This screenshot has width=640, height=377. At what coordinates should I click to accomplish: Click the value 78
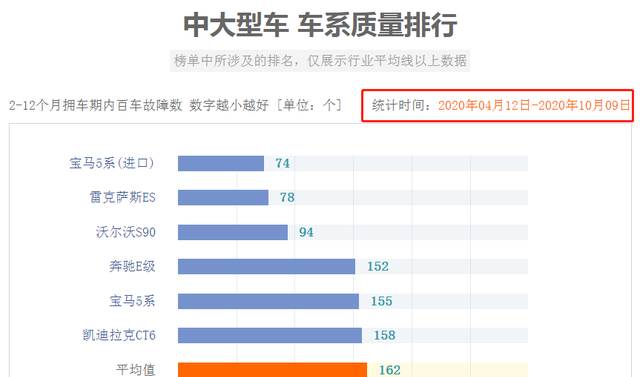287,198
